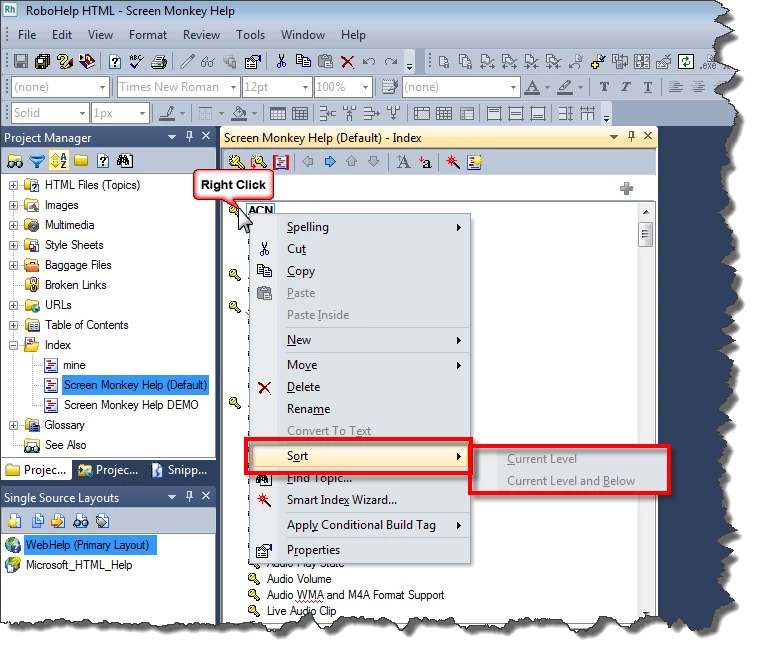Click the Smart Index Wizard icon in Index toolbar
This screenshot has height=656, width=761.
click(453, 162)
